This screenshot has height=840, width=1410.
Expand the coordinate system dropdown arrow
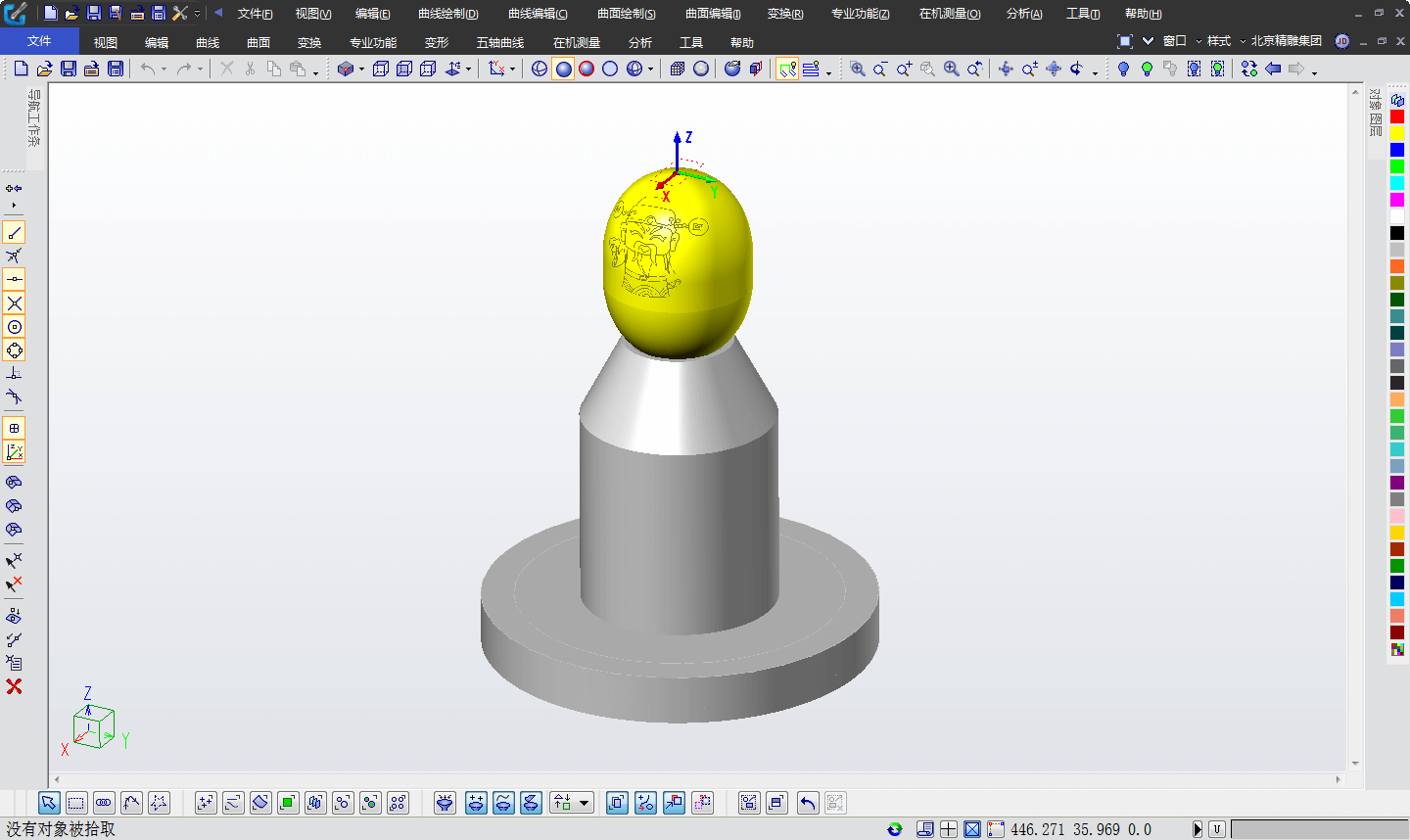point(512,70)
